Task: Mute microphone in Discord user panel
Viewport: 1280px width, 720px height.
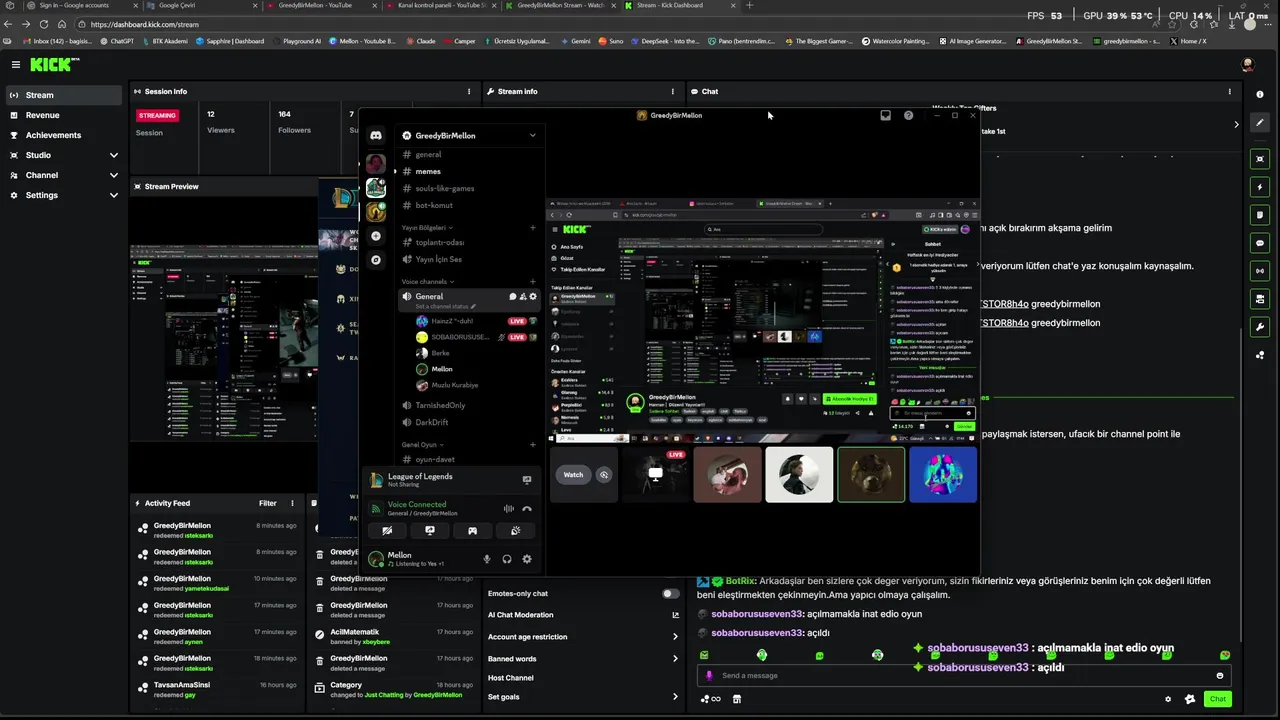Action: point(487,559)
